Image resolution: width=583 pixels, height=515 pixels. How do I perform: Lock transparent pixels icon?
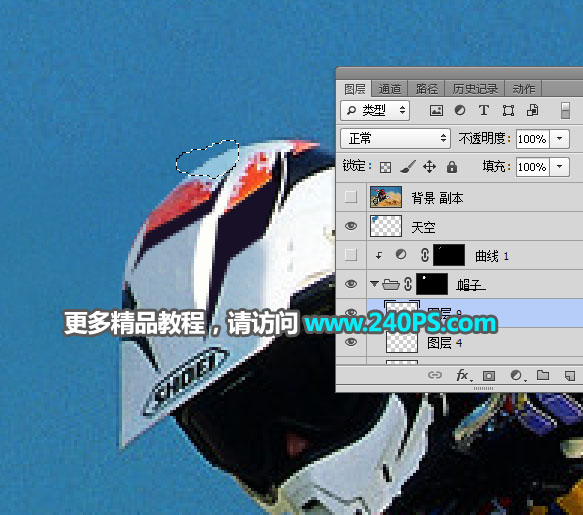point(385,167)
